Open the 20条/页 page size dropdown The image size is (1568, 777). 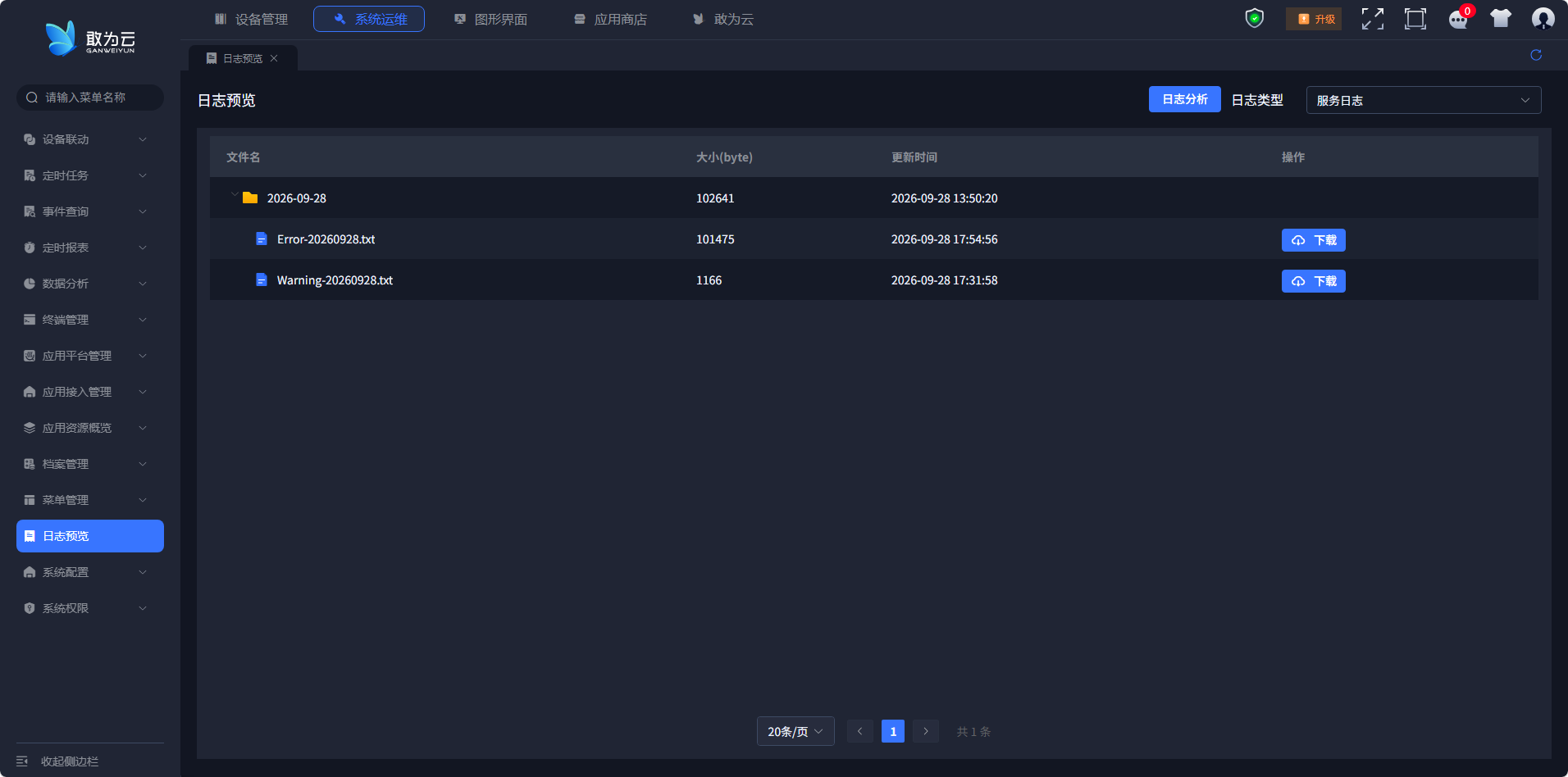point(795,731)
